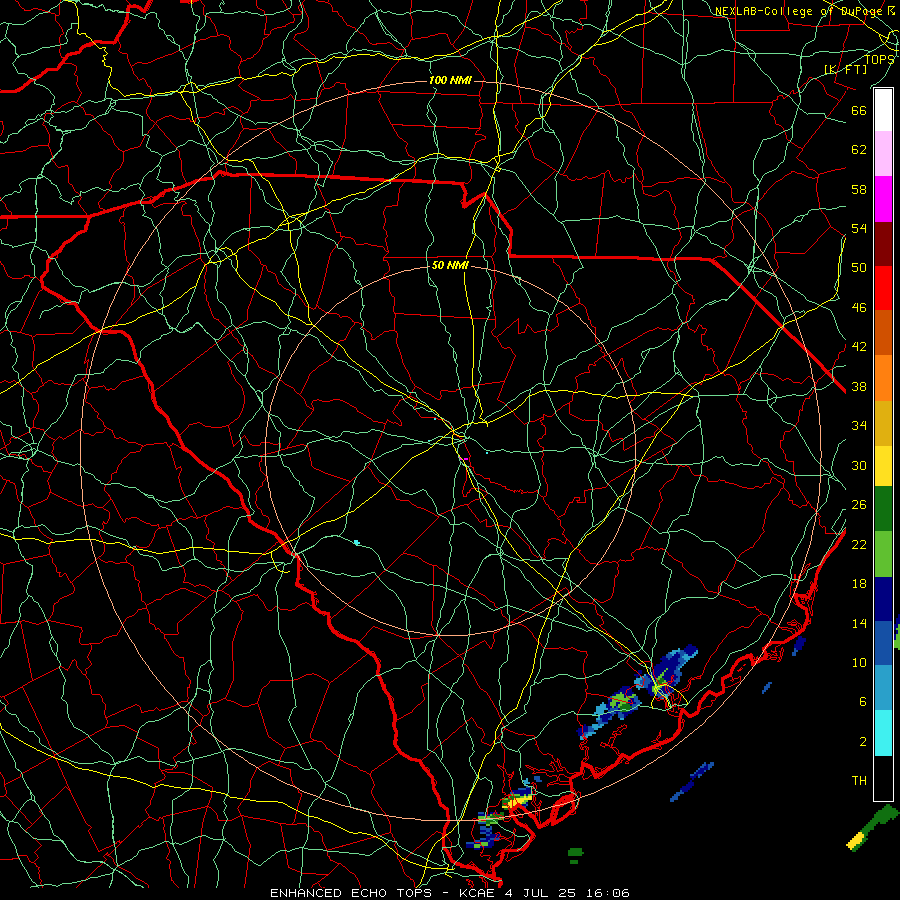Select the 38 legend label
Image resolution: width=900 pixels, height=900 pixels.
click(859, 386)
